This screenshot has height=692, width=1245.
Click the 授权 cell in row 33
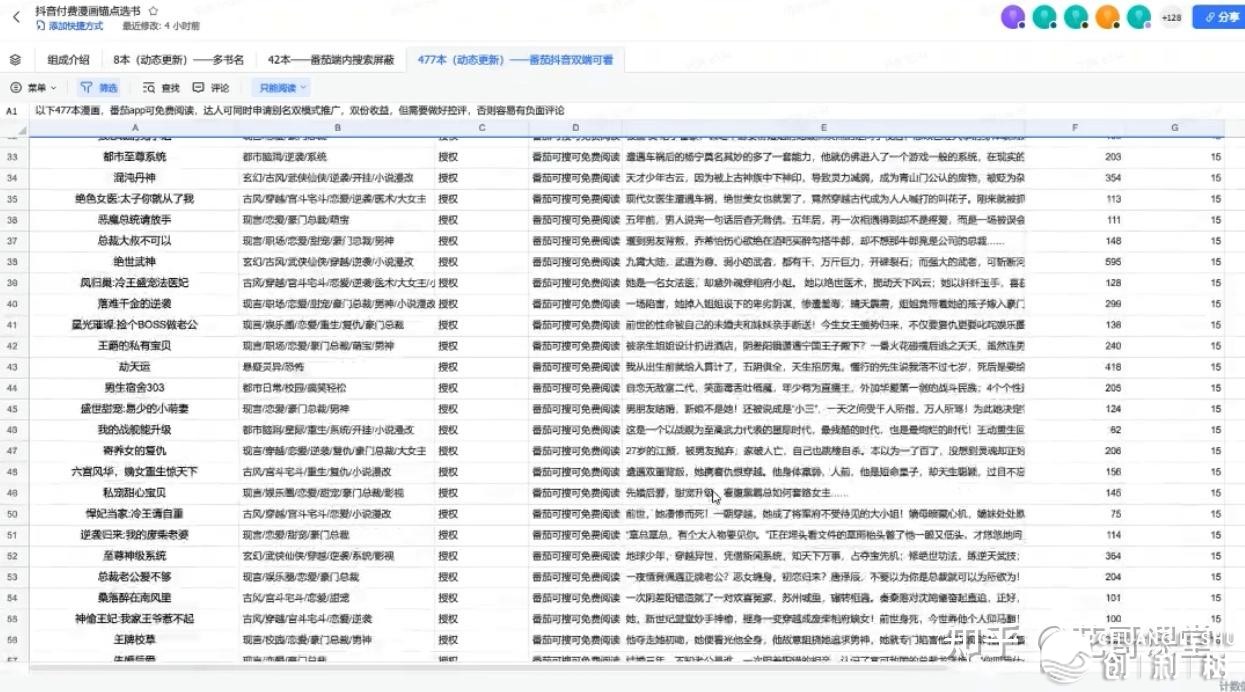point(482,157)
